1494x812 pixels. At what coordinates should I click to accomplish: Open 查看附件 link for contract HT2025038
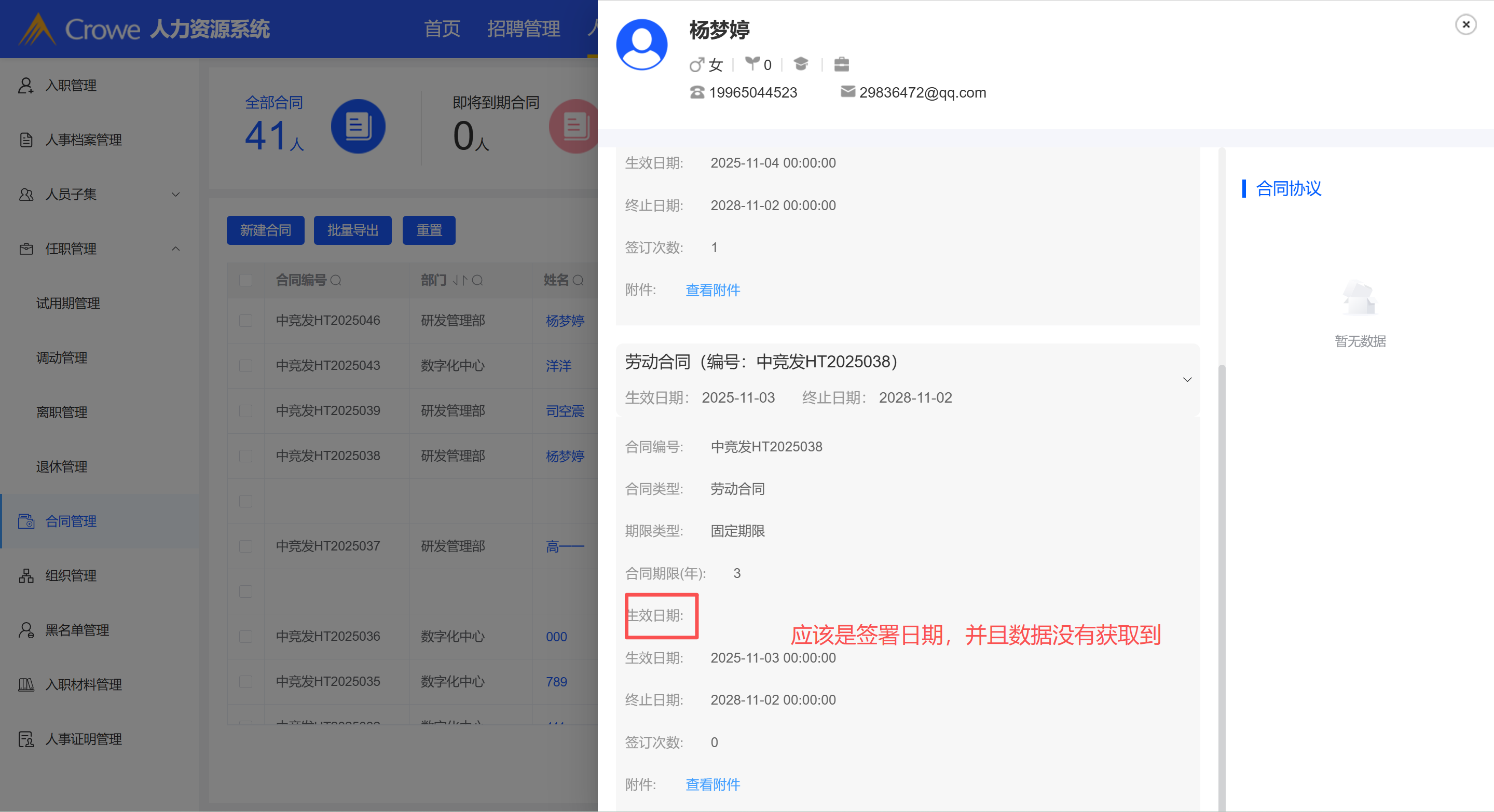point(713,785)
